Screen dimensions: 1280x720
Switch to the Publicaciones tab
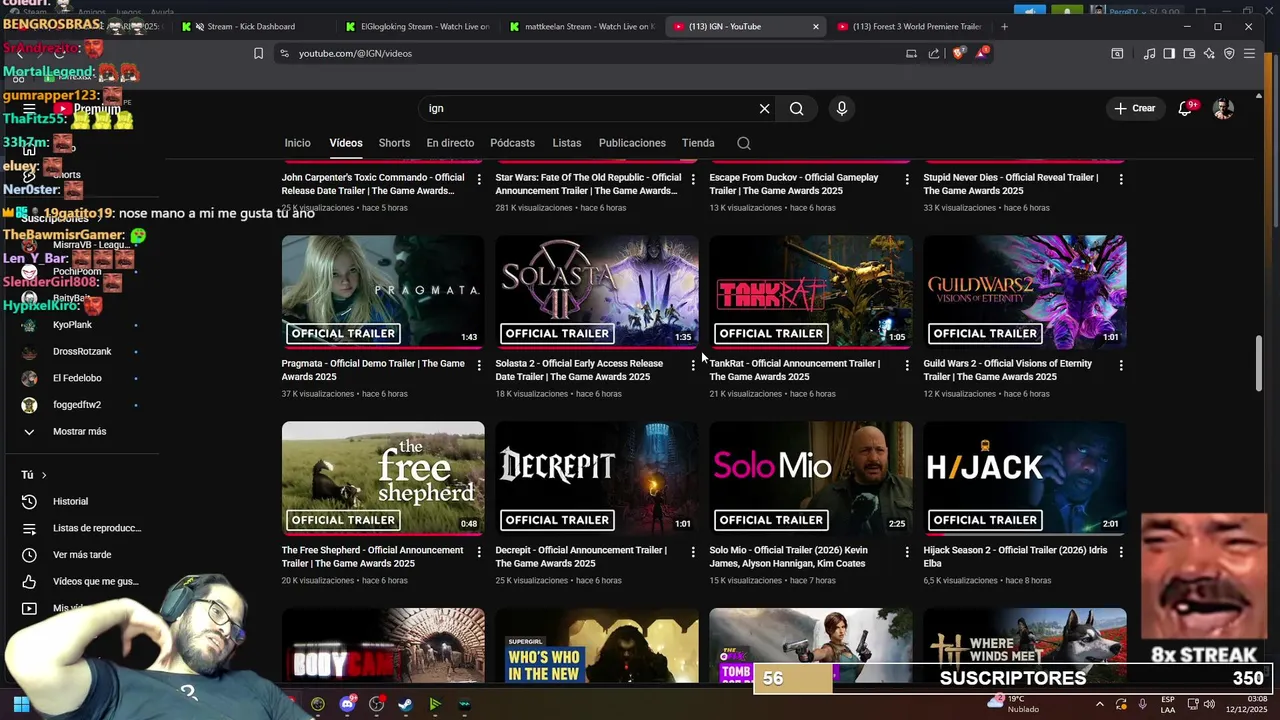coord(632,143)
